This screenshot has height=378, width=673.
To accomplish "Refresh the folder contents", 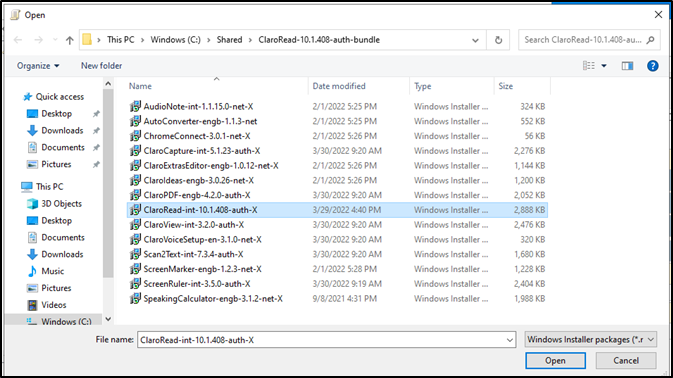I will [x=498, y=40].
